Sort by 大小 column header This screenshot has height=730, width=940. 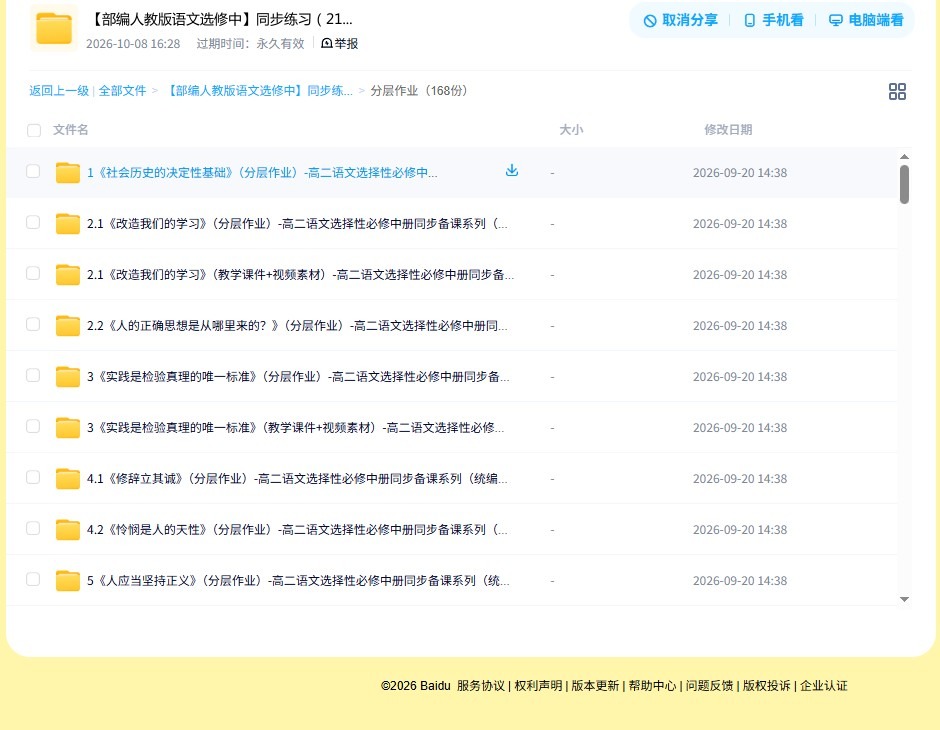click(x=571, y=130)
